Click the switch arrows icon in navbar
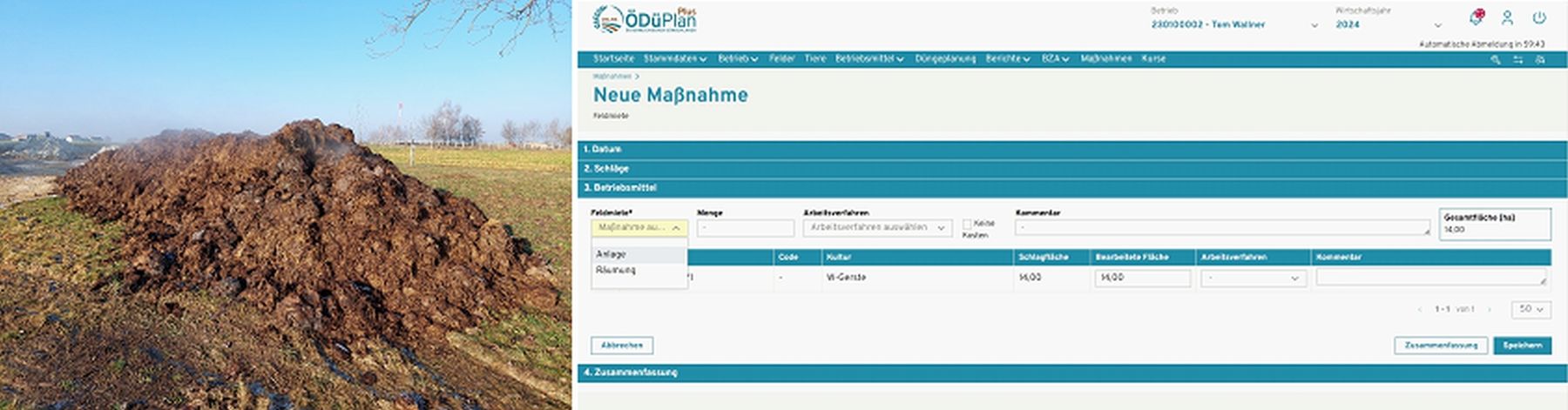 coord(1517,59)
